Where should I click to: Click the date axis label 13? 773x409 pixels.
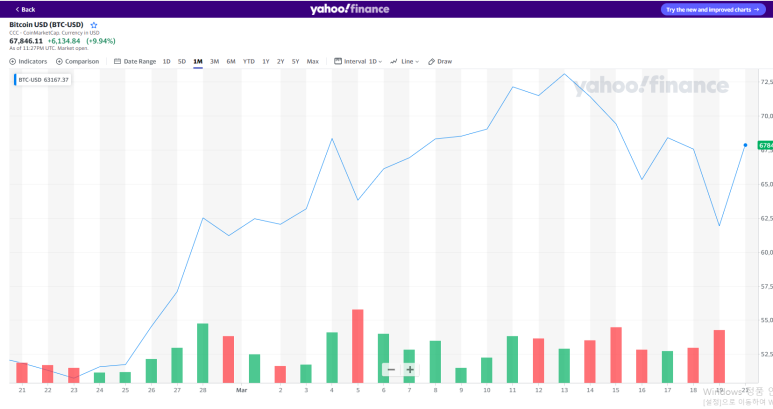pos(564,390)
